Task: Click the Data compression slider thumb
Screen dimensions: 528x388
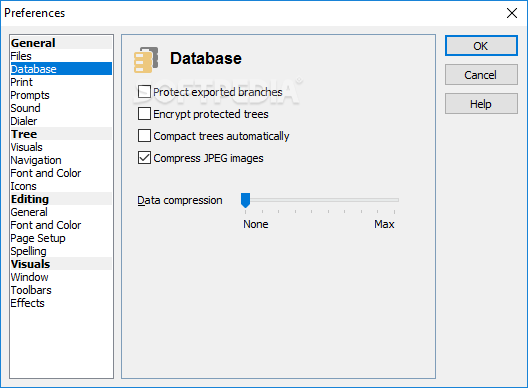Action: [245, 200]
